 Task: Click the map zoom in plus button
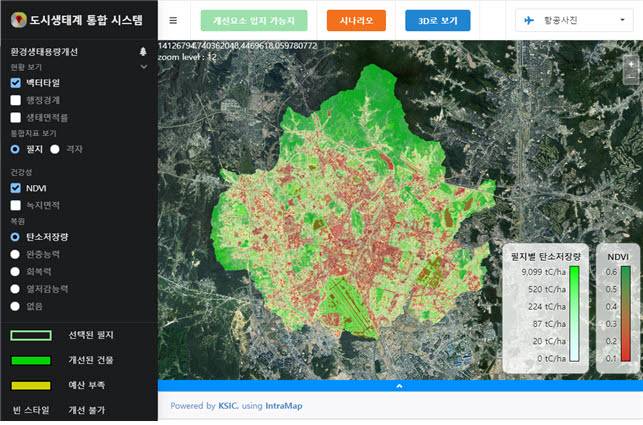(x=630, y=62)
